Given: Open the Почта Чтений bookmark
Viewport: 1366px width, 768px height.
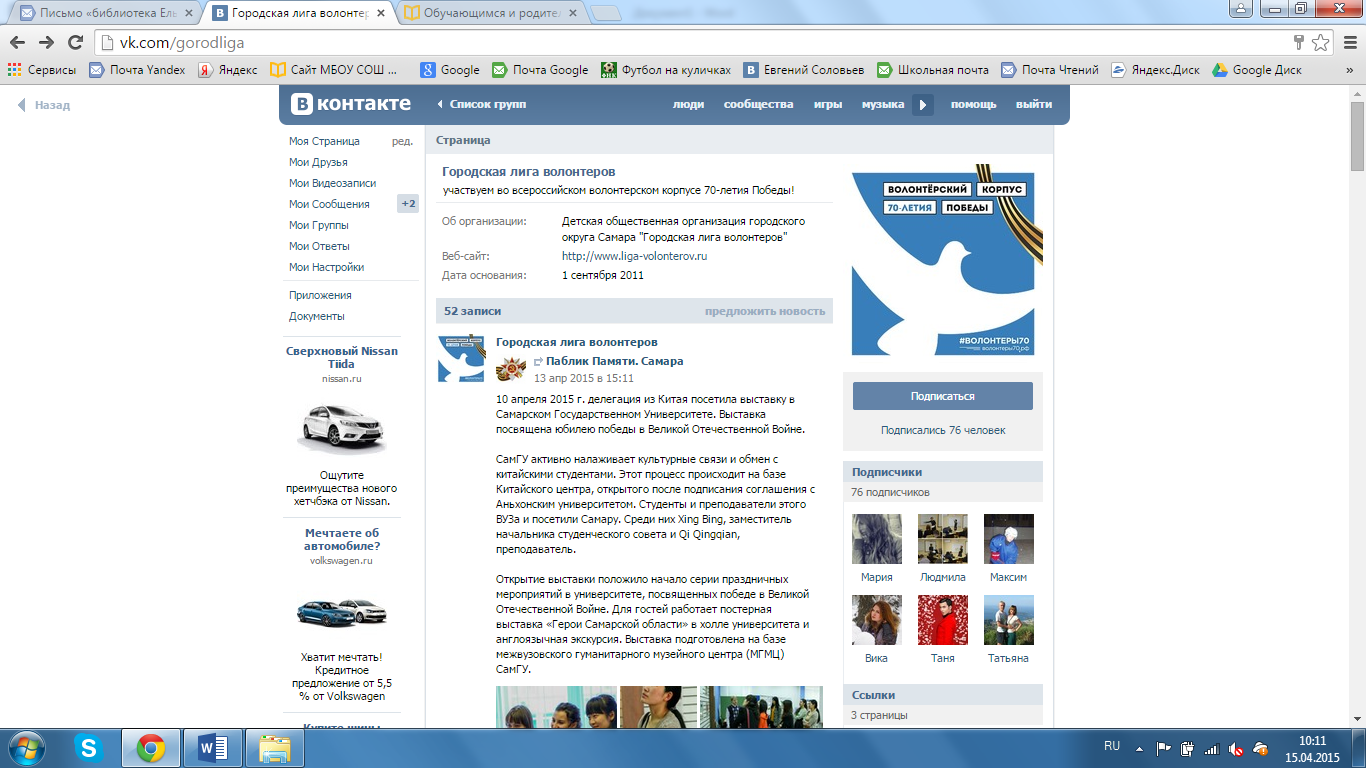Looking at the screenshot, I should (x=1050, y=70).
